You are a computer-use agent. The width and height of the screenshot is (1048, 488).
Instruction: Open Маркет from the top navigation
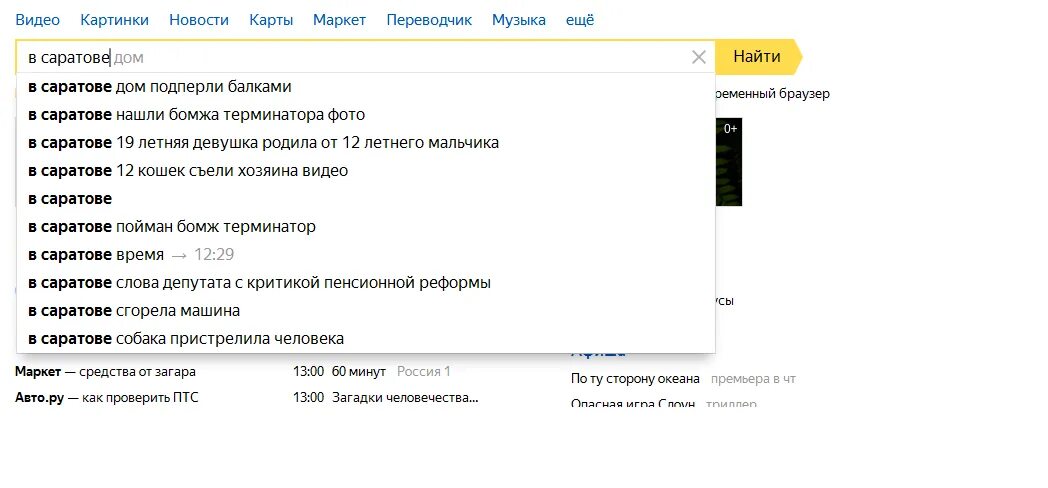click(340, 20)
